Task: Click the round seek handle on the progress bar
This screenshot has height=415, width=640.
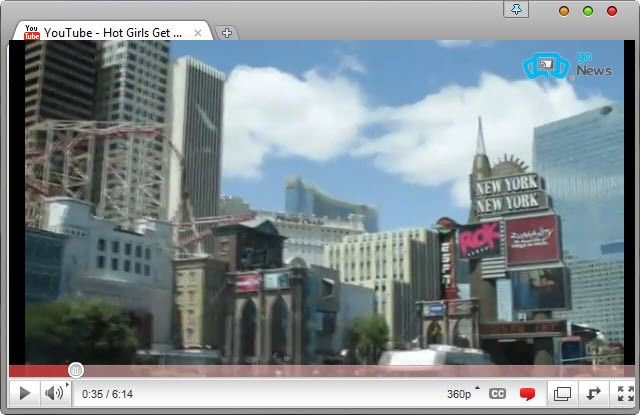Action: pos(76,370)
